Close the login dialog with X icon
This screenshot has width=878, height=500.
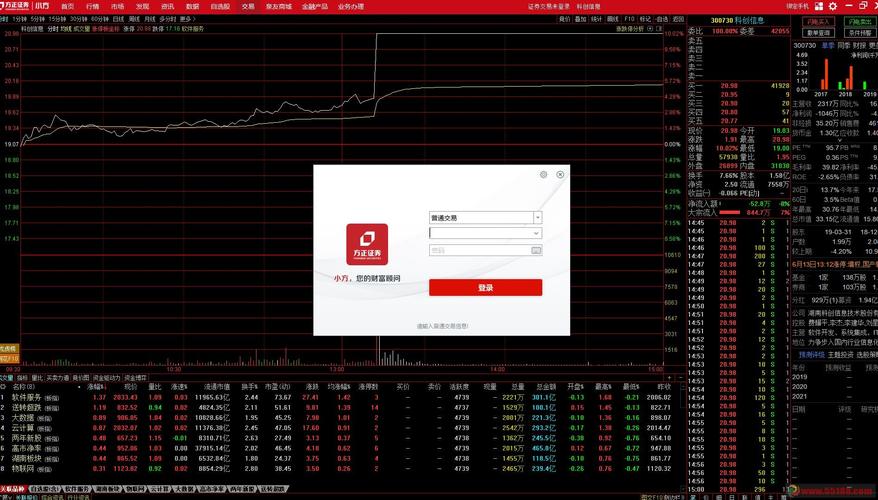(x=560, y=175)
